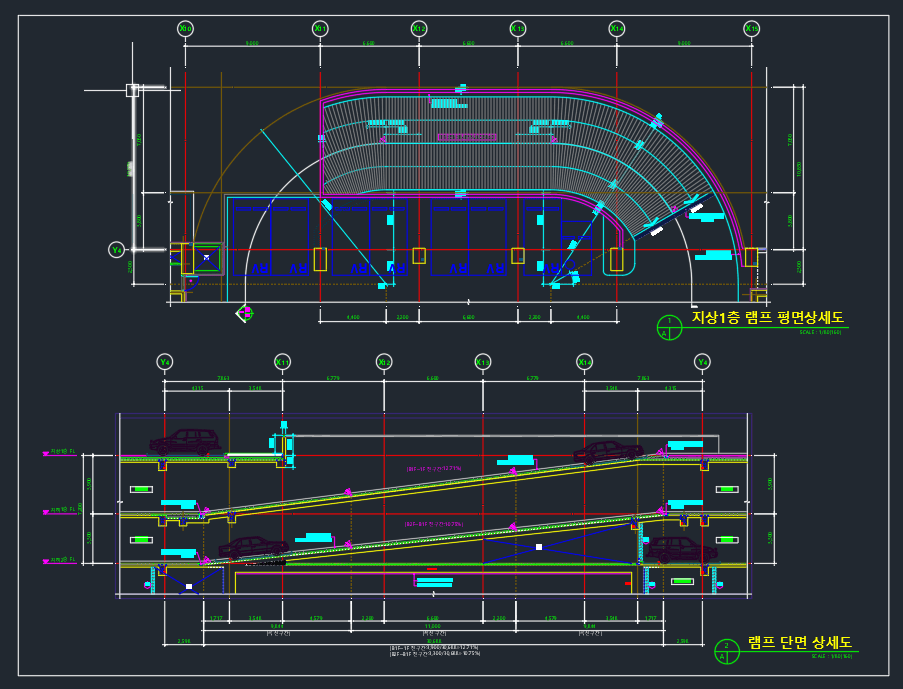Select the X10 grid bubble
This screenshot has height=689, width=903.
click(x=185, y=28)
